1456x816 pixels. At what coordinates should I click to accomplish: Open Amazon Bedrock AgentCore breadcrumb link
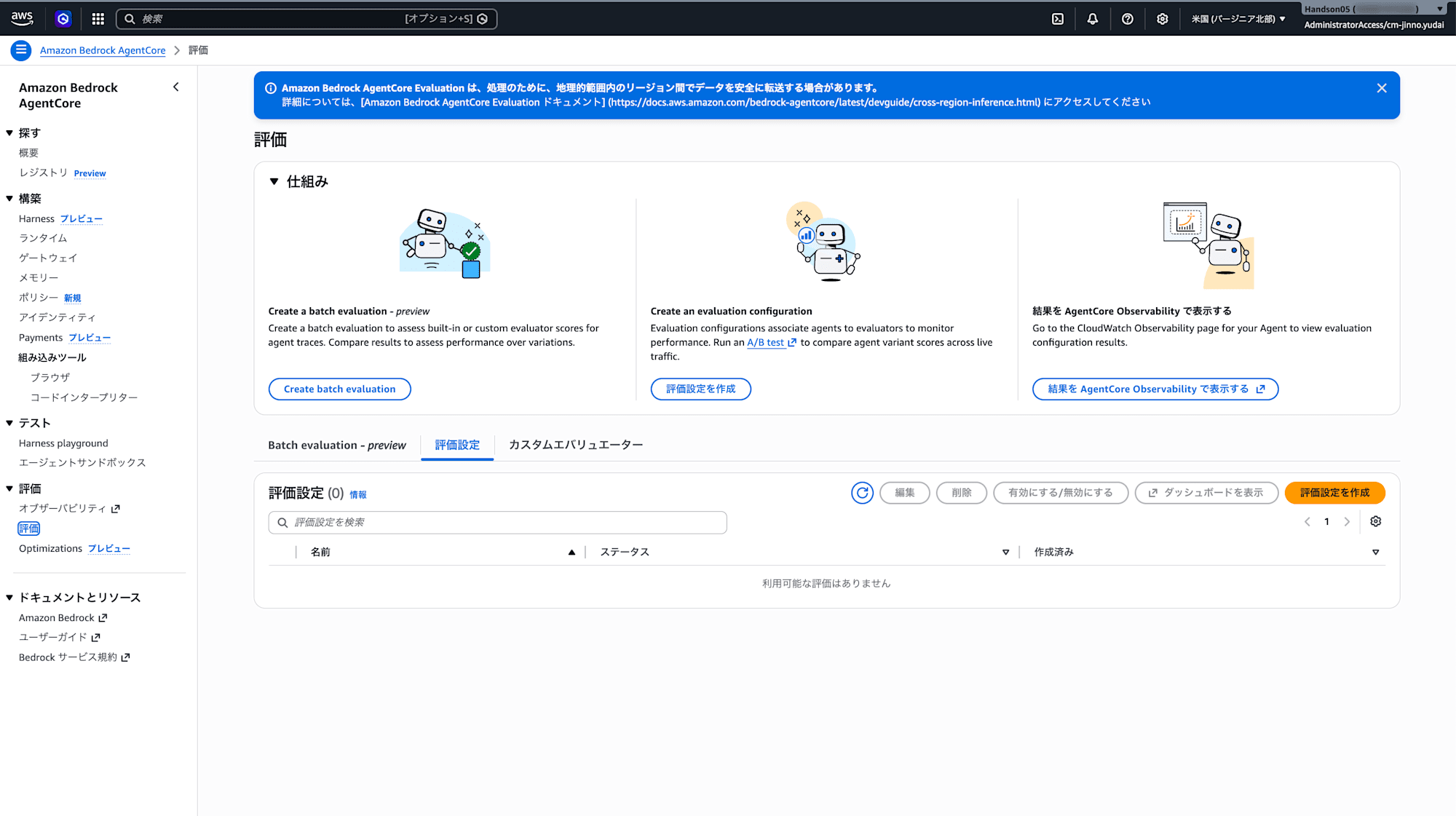coord(103,50)
